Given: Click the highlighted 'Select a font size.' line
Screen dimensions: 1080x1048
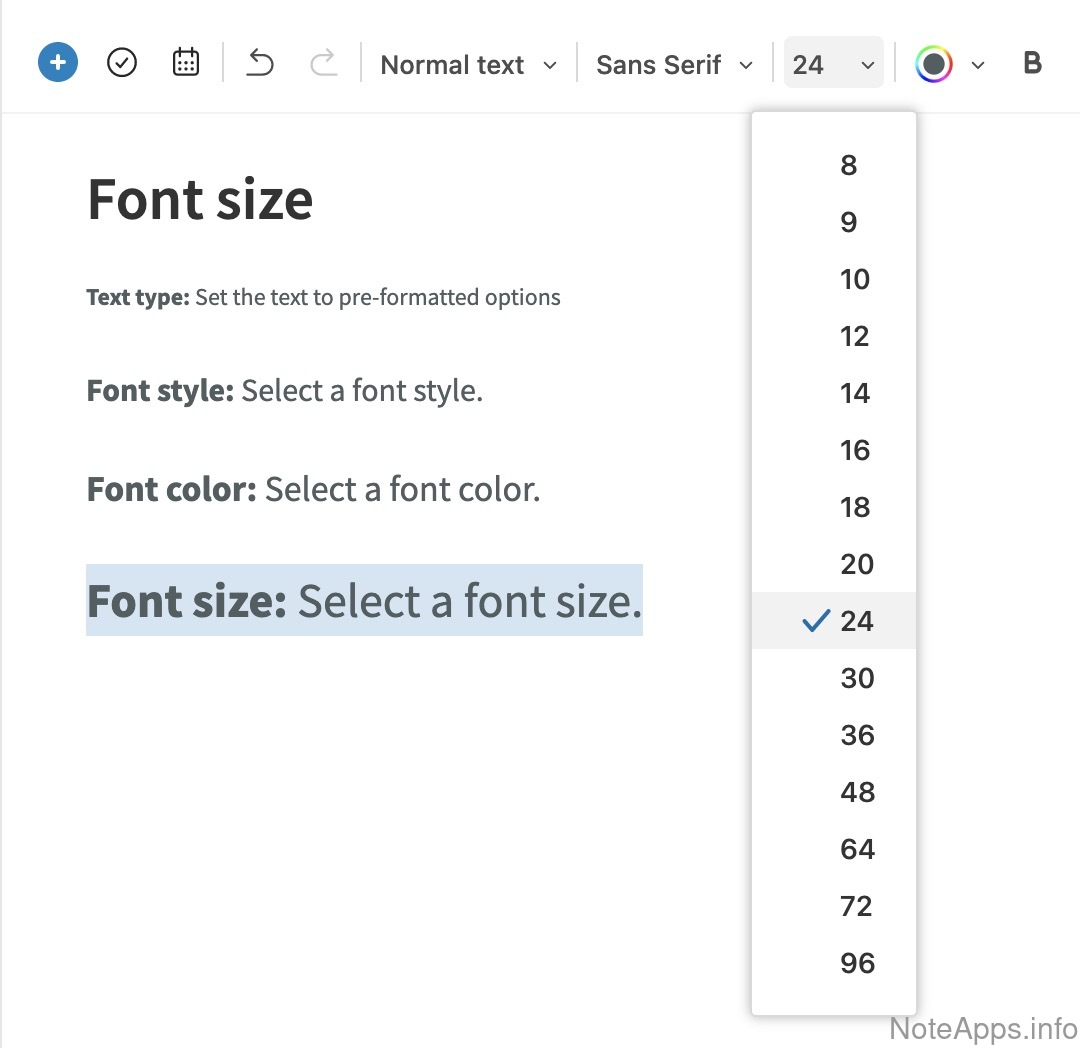Looking at the screenshot, I should [470, 601].
